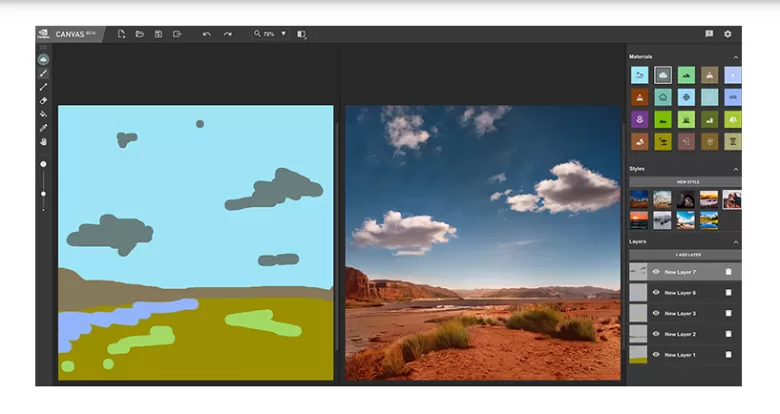780x414 pixels.
Task: Delete New Layer 6 with trash icon
Action: (x=728, y=293)
